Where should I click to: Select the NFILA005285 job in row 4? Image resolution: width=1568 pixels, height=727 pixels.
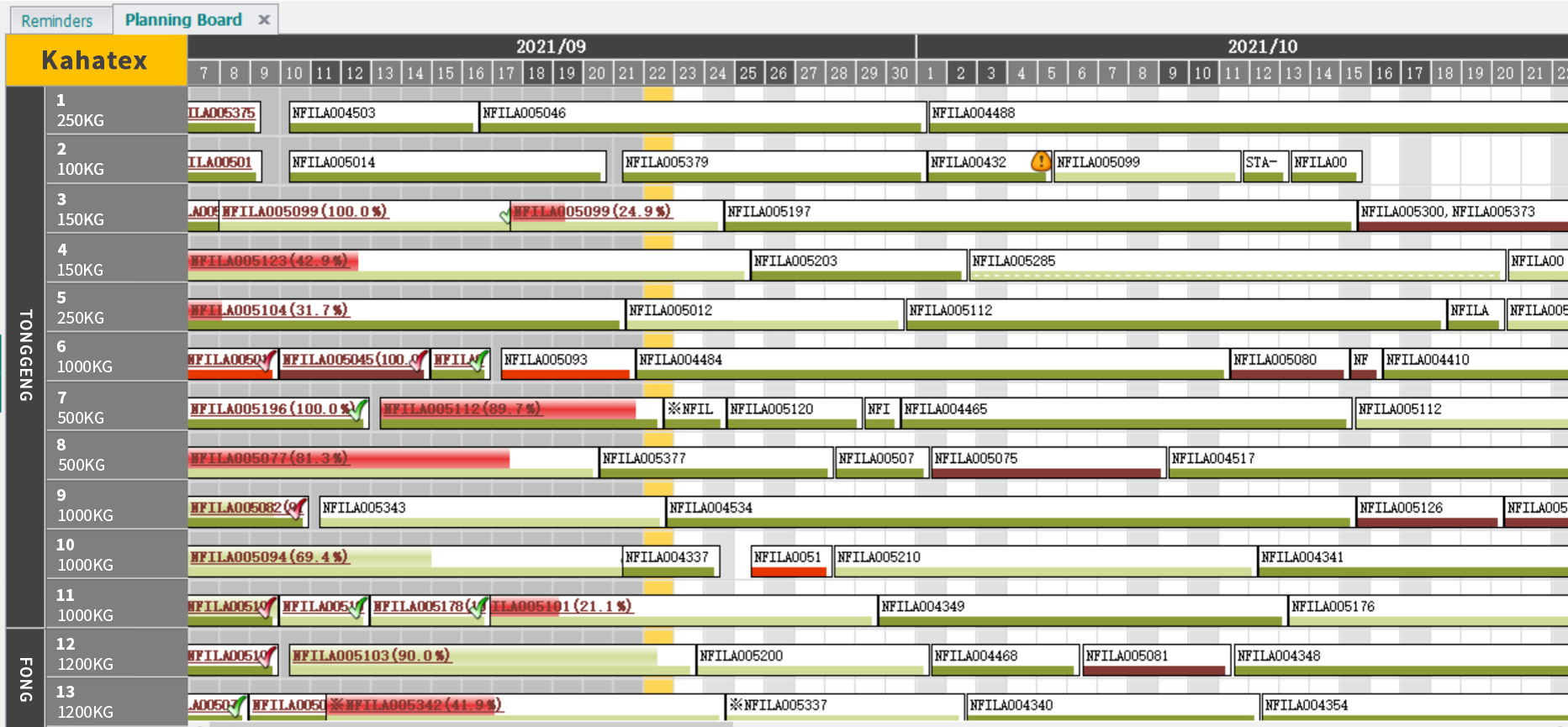coord(1236,262)
